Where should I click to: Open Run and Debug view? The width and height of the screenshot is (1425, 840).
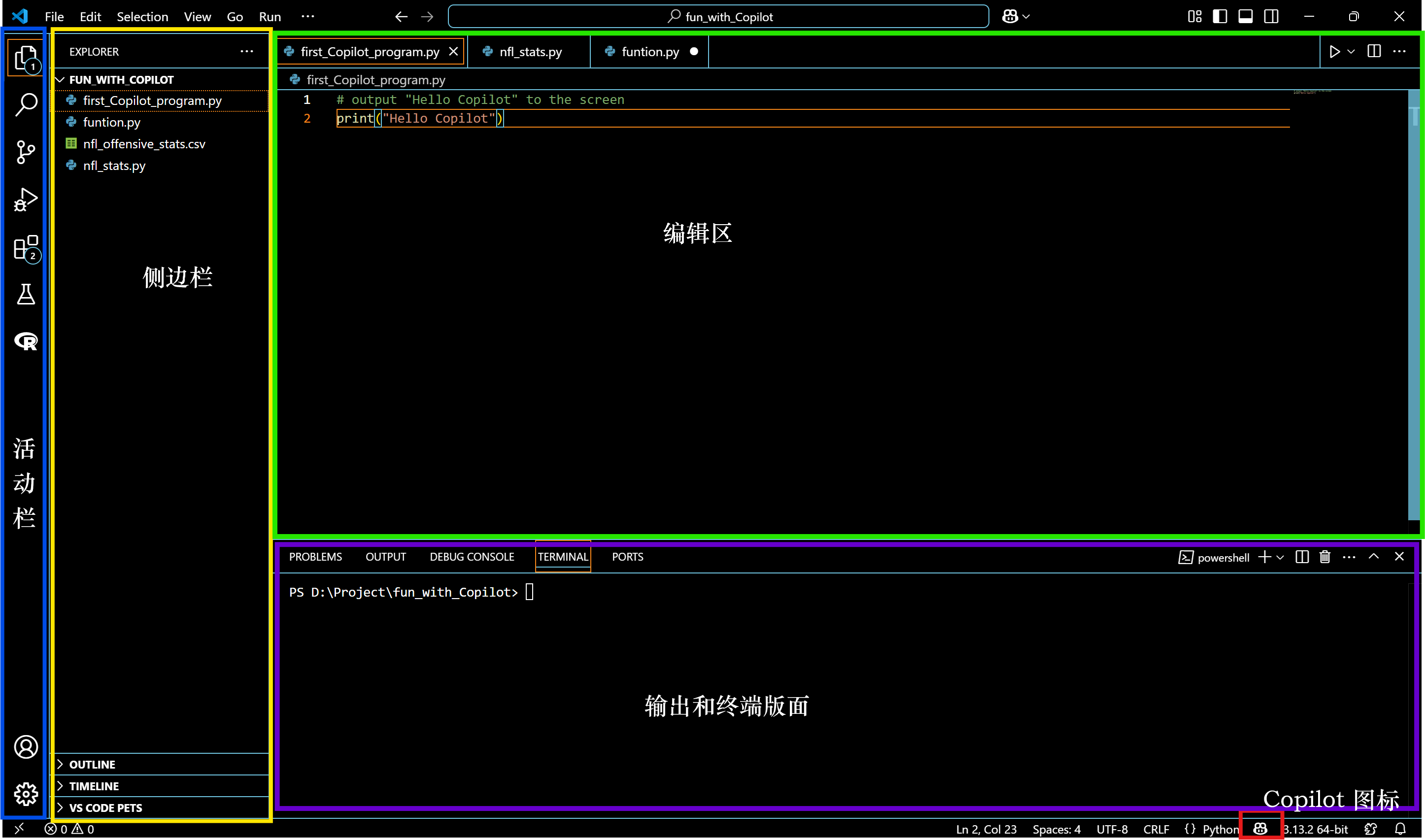click(x=26, y=200)
